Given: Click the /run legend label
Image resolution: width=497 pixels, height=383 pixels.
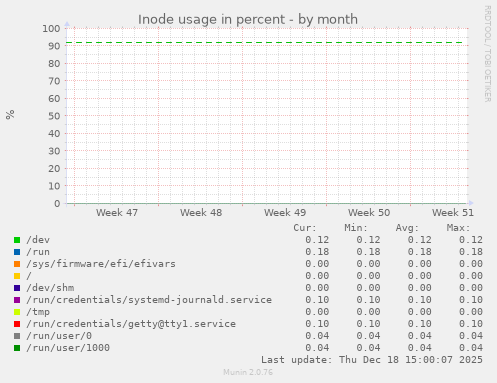Looking at the screenshot, I should pos(38,252).
